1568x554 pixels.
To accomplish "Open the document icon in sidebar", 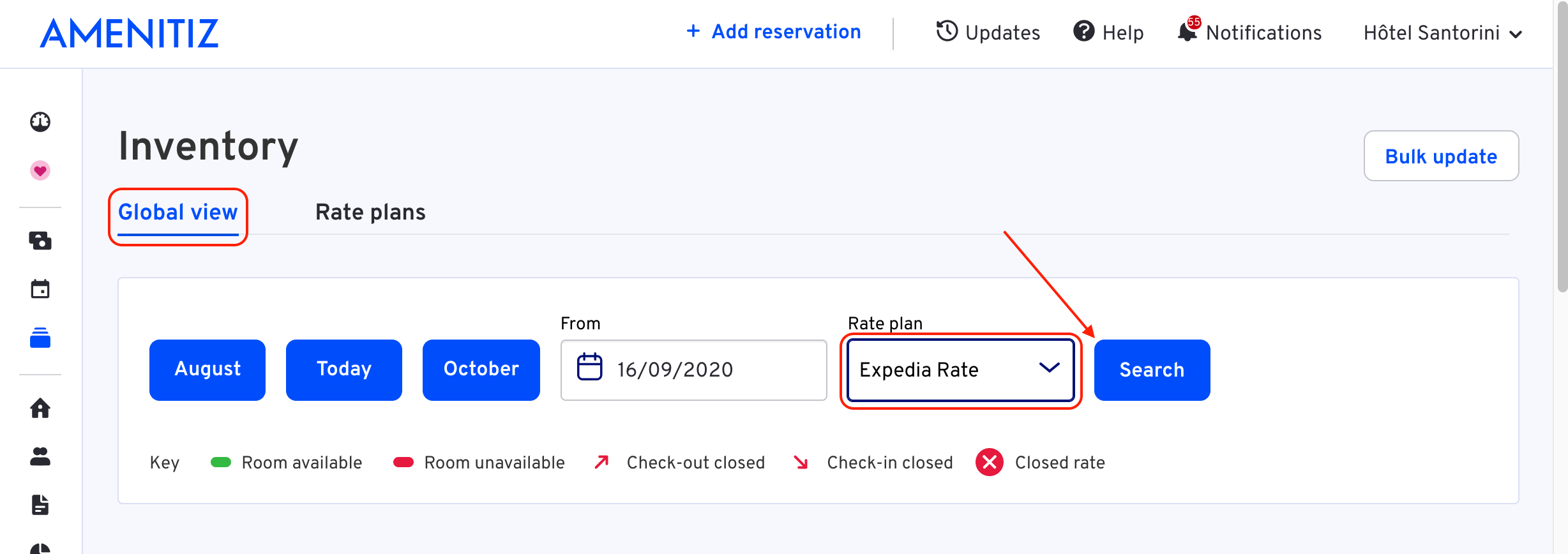I will 40,505.
